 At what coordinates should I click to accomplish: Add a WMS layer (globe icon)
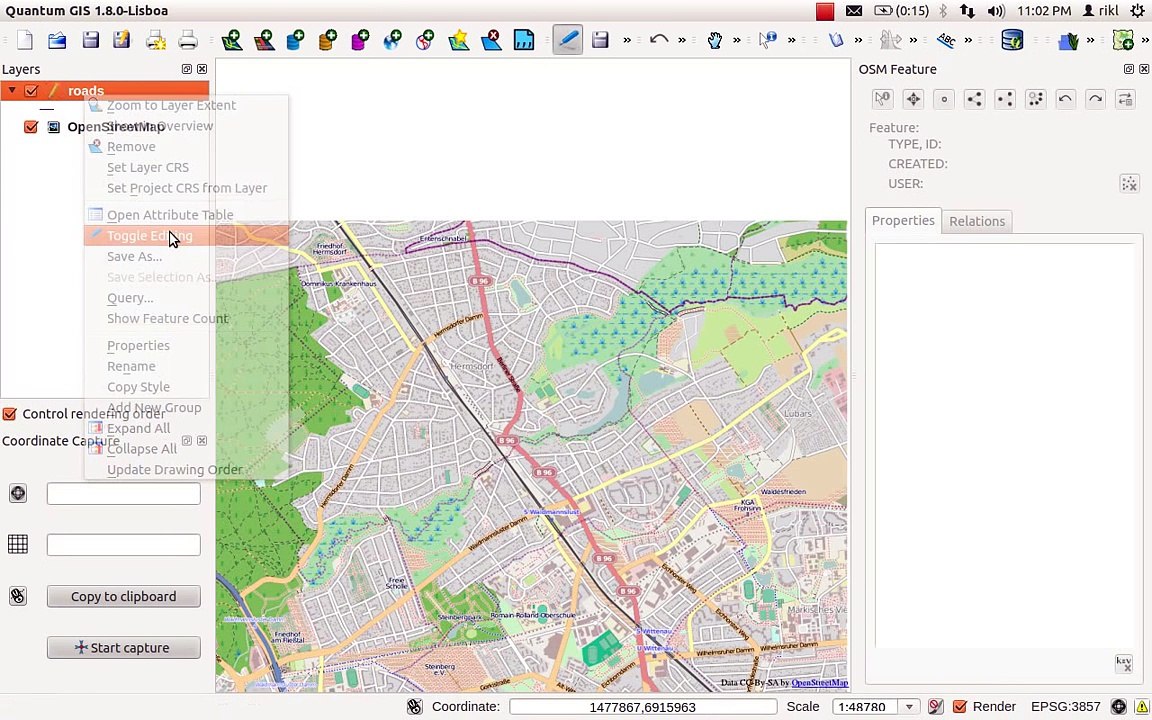[x=392, y=40]
